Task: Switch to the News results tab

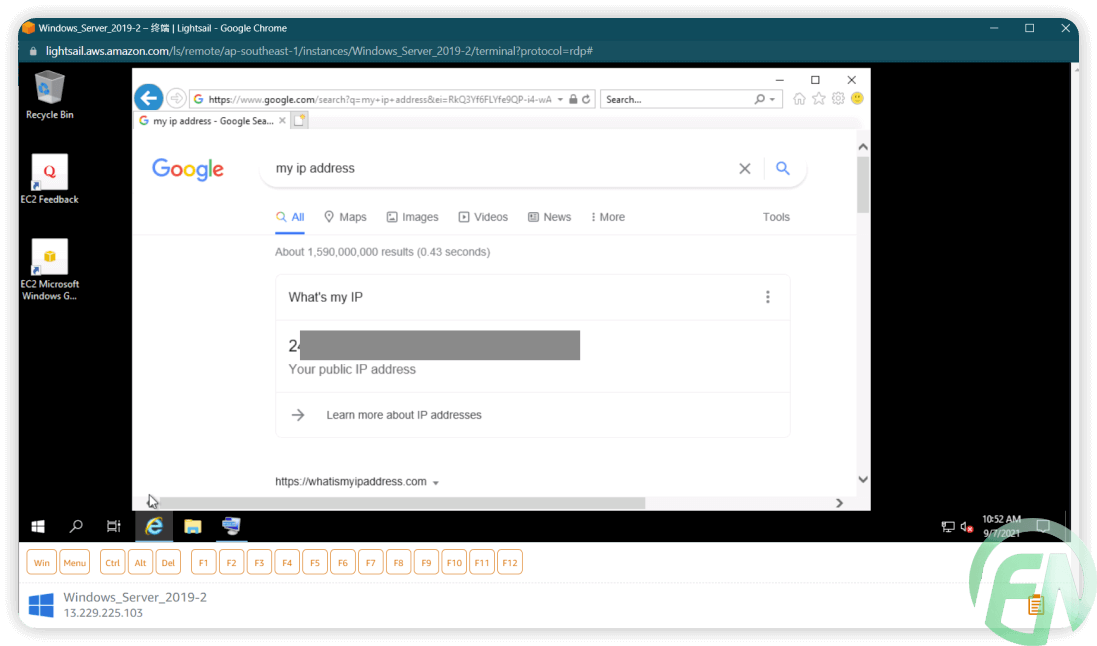Action: [549, 217]
